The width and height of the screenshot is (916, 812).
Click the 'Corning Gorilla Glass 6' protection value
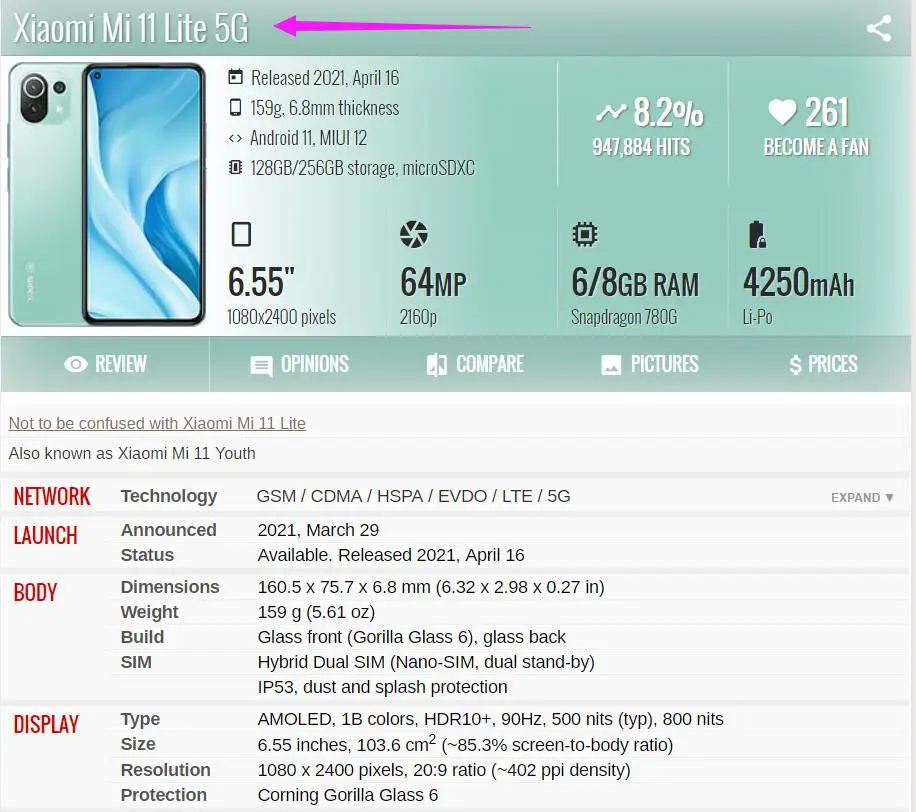(348, 795)
